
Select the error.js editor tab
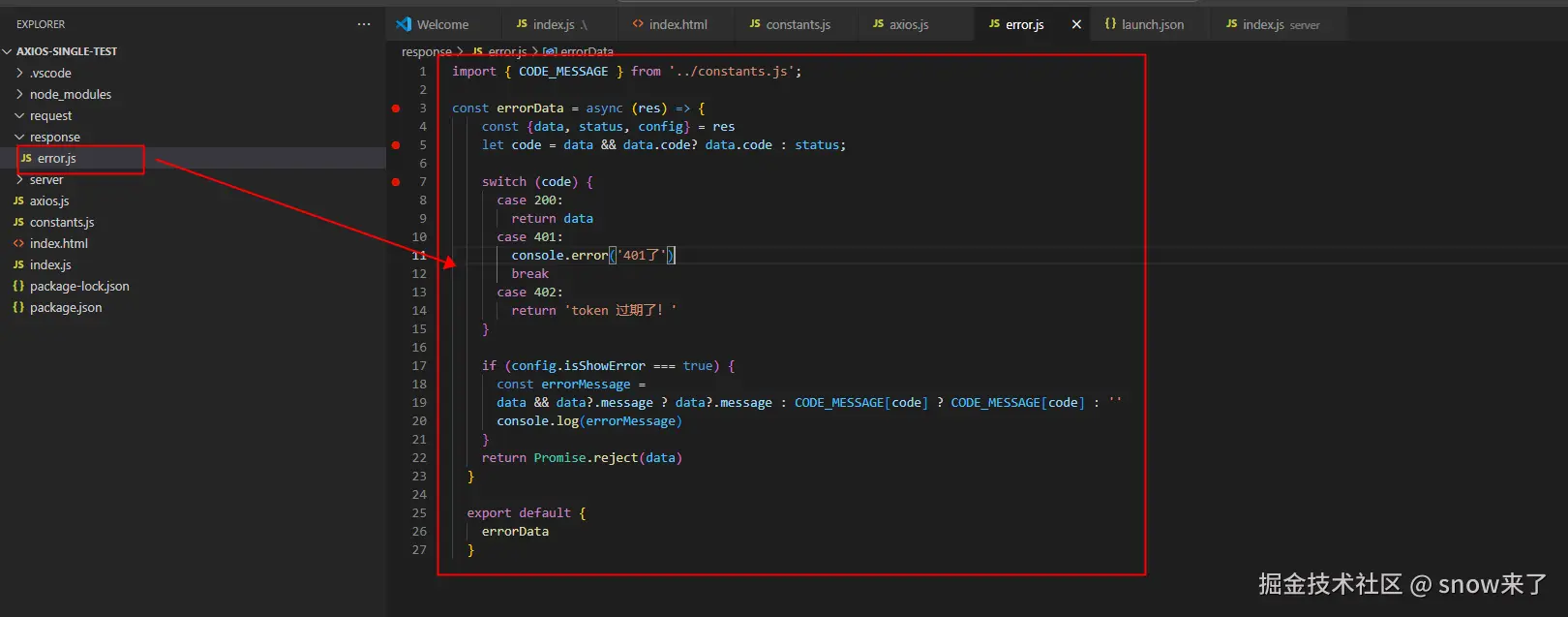coord(1024,24)
